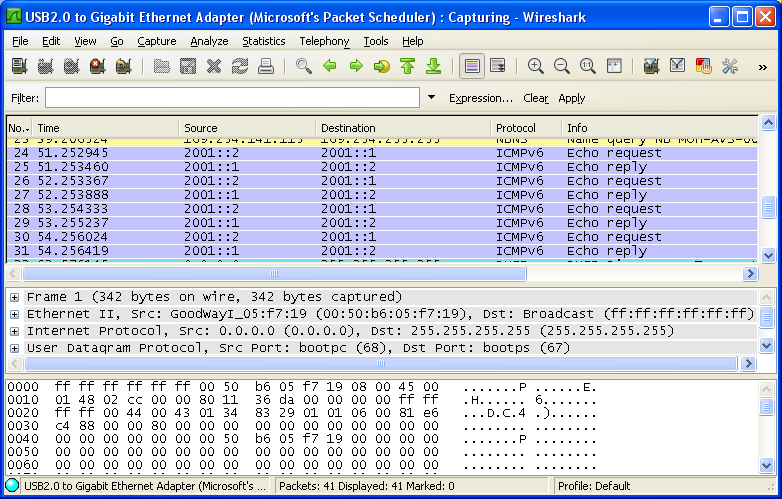Select packet 31 Echo reply row
The width and height of the screenshot is (782, 499).
[x=382, y=251]
